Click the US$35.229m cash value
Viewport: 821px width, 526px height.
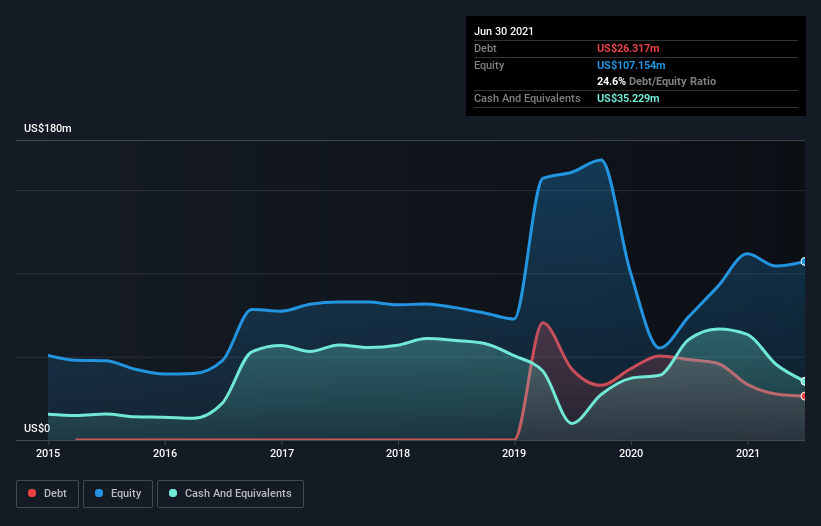click(628, 98)
